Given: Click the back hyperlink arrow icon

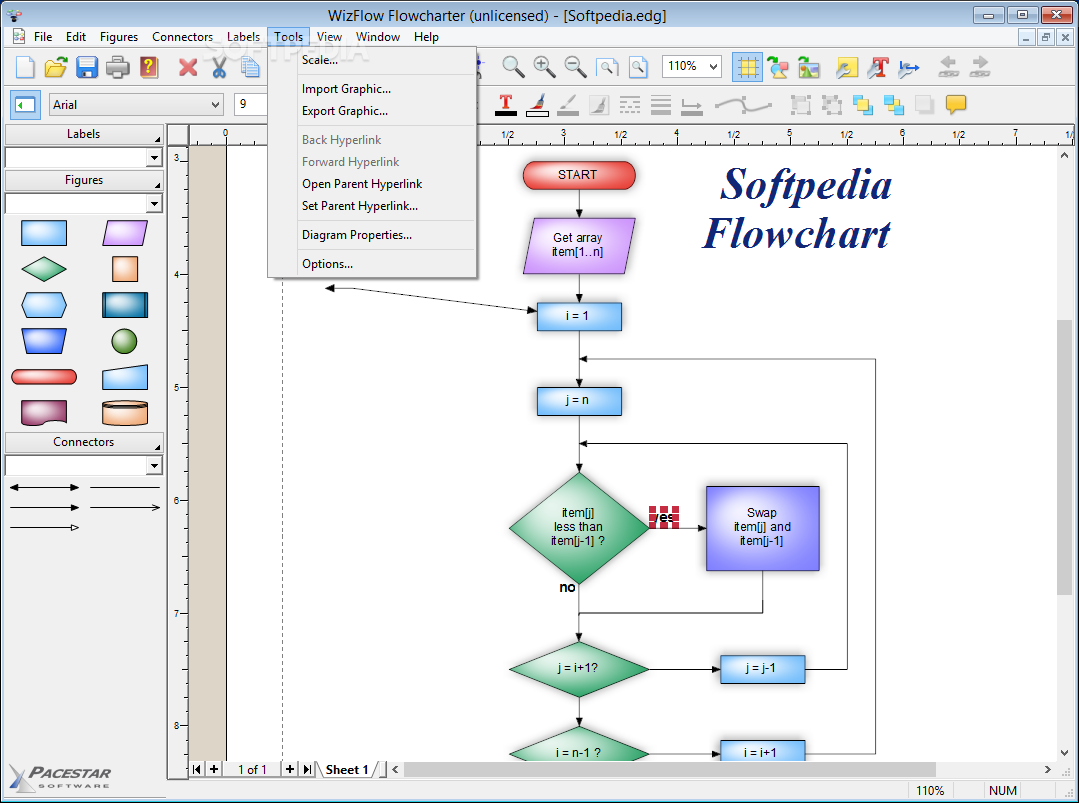Looking at the screenshot, I should click(x=948, y=67).
